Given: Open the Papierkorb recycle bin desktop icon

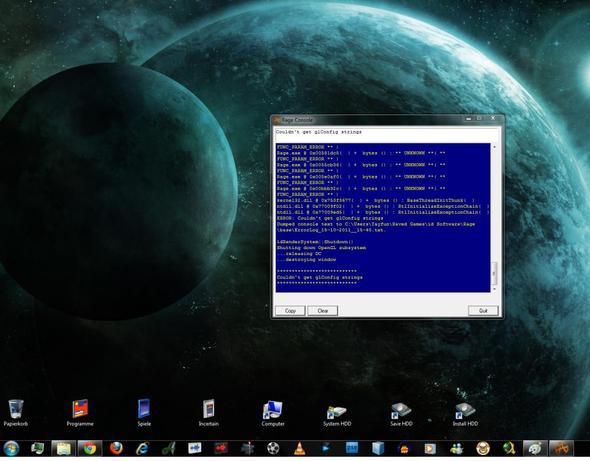Looking at the screenshot, I should pos(16,412).
